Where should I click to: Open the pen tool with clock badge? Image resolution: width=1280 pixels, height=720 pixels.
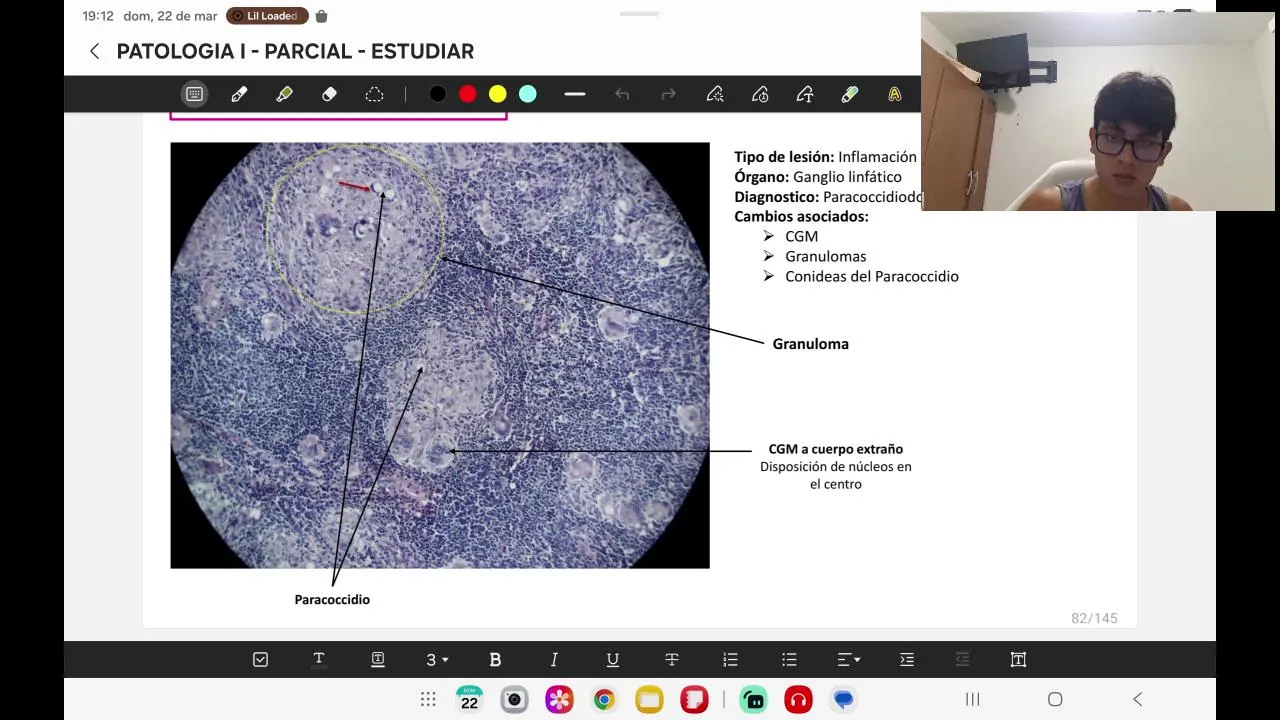click(x=760, y=94)
